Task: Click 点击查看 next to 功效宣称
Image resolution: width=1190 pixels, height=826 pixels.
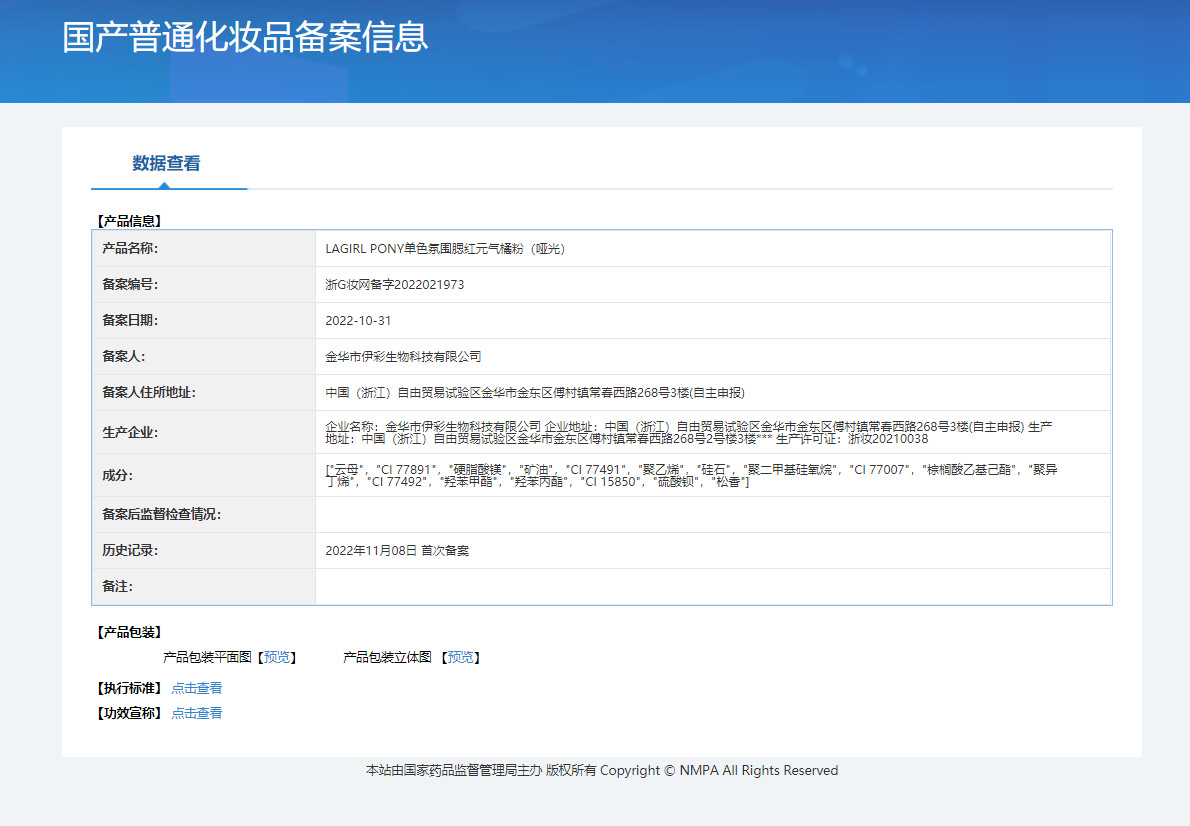Action: pos(197,713)
